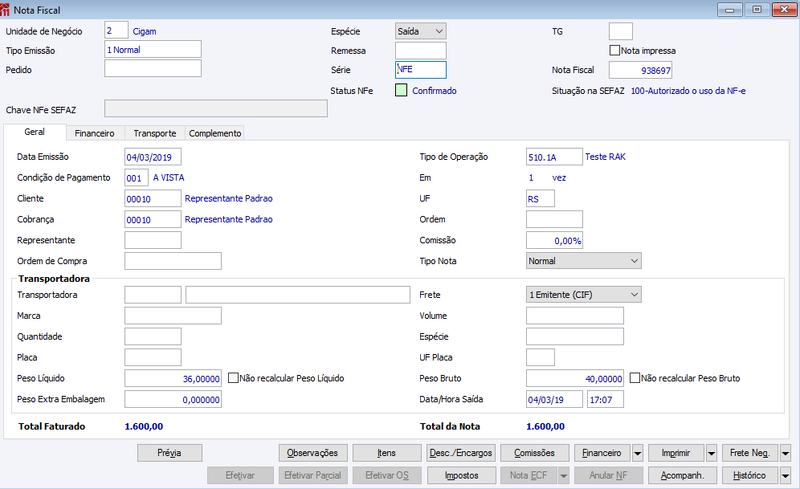This screenshot has height=489, width=800.
Task: Click the Representante input field
Action: (x=153, y=240)
